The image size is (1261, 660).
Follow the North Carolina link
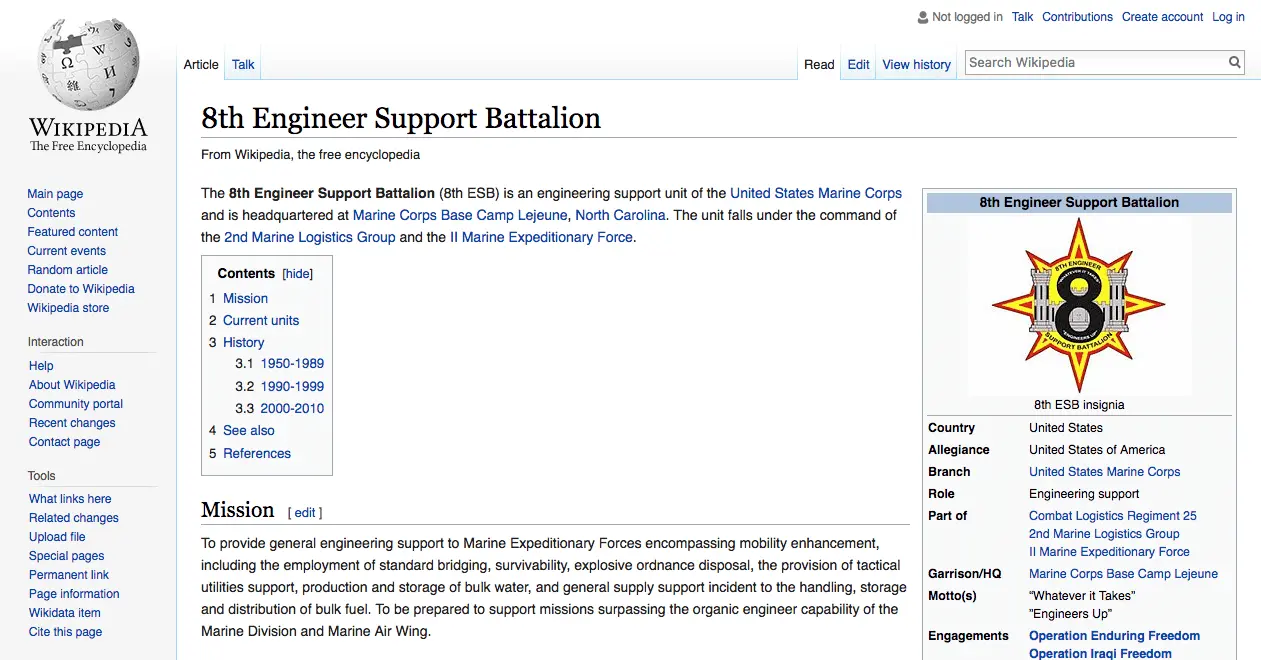(620, 215)
